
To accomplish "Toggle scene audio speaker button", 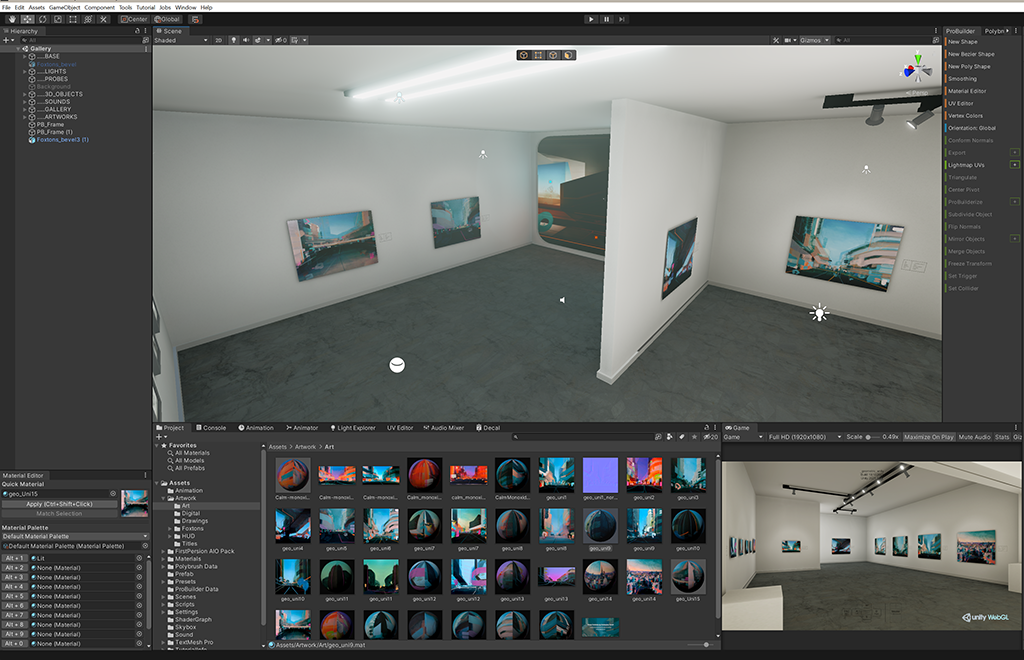I will pyautogui.click(x=246, y=40).
